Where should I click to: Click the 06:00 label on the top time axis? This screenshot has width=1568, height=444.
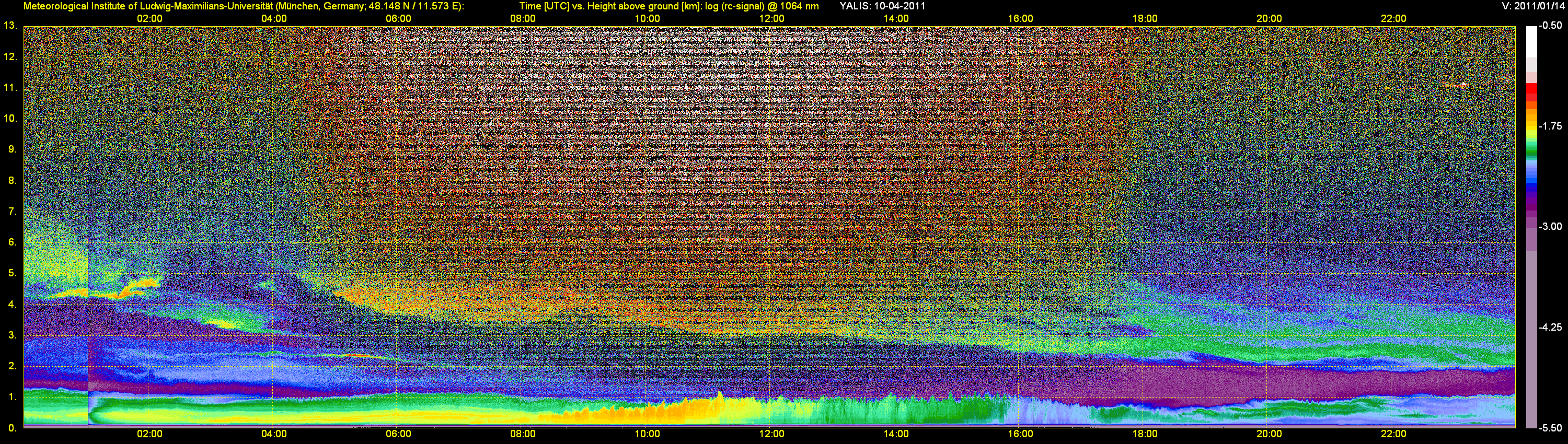click(x=399, y=19)
